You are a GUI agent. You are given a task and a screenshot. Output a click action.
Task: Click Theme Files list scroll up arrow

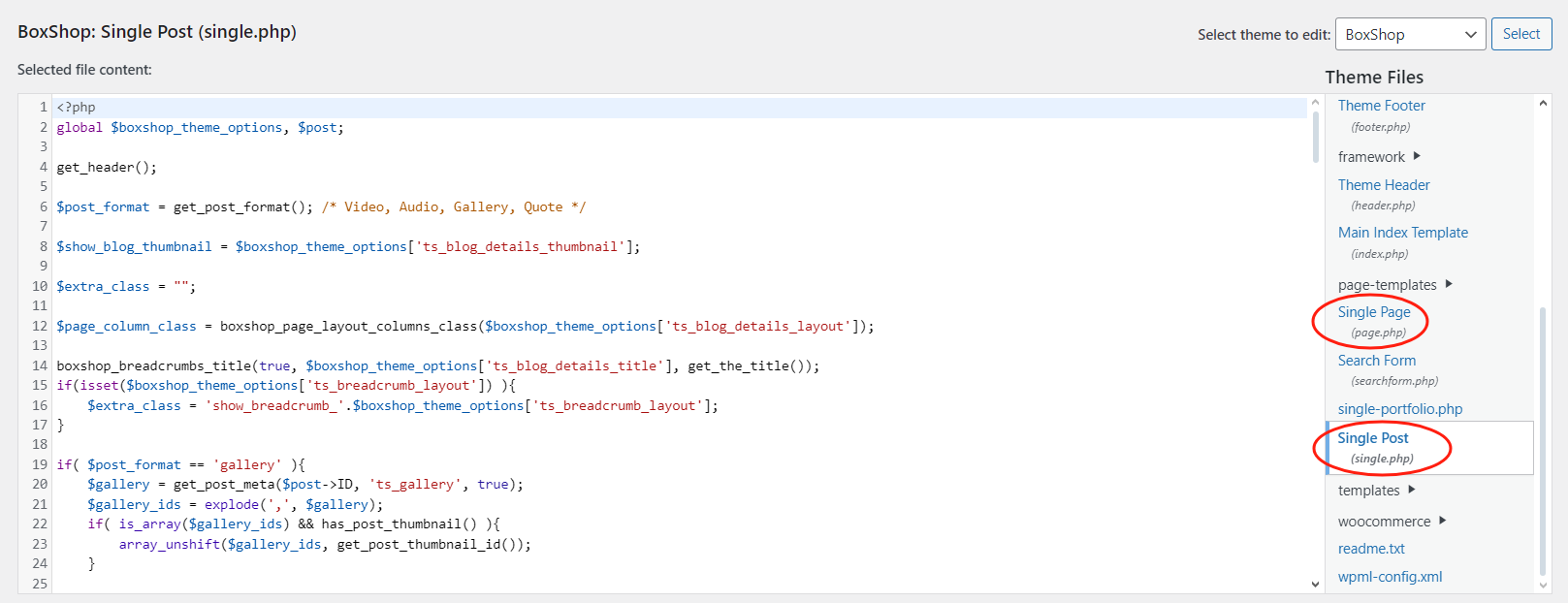click(x=1543, y=103)
